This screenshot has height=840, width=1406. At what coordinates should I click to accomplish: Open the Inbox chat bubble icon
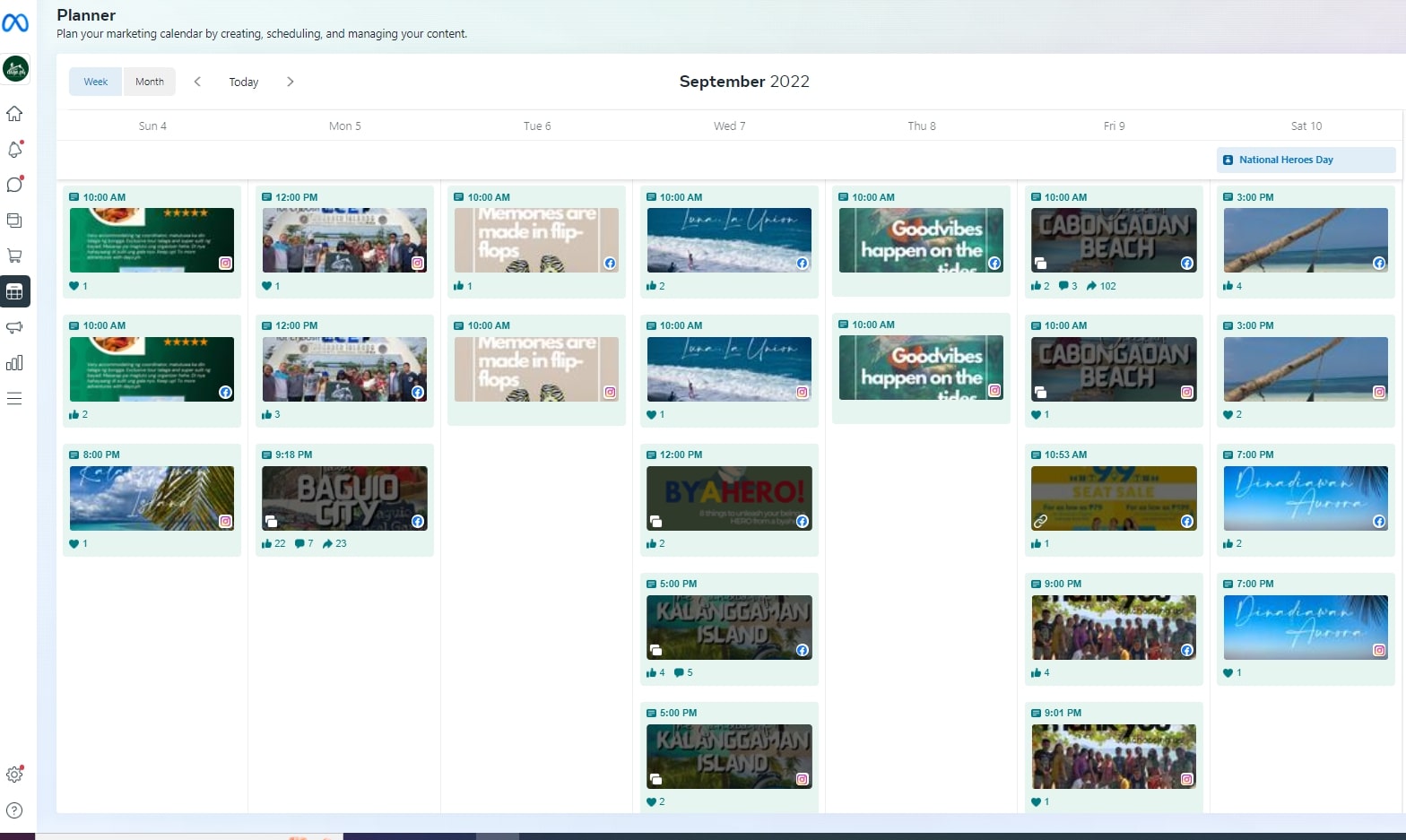(x=14, y=185)
